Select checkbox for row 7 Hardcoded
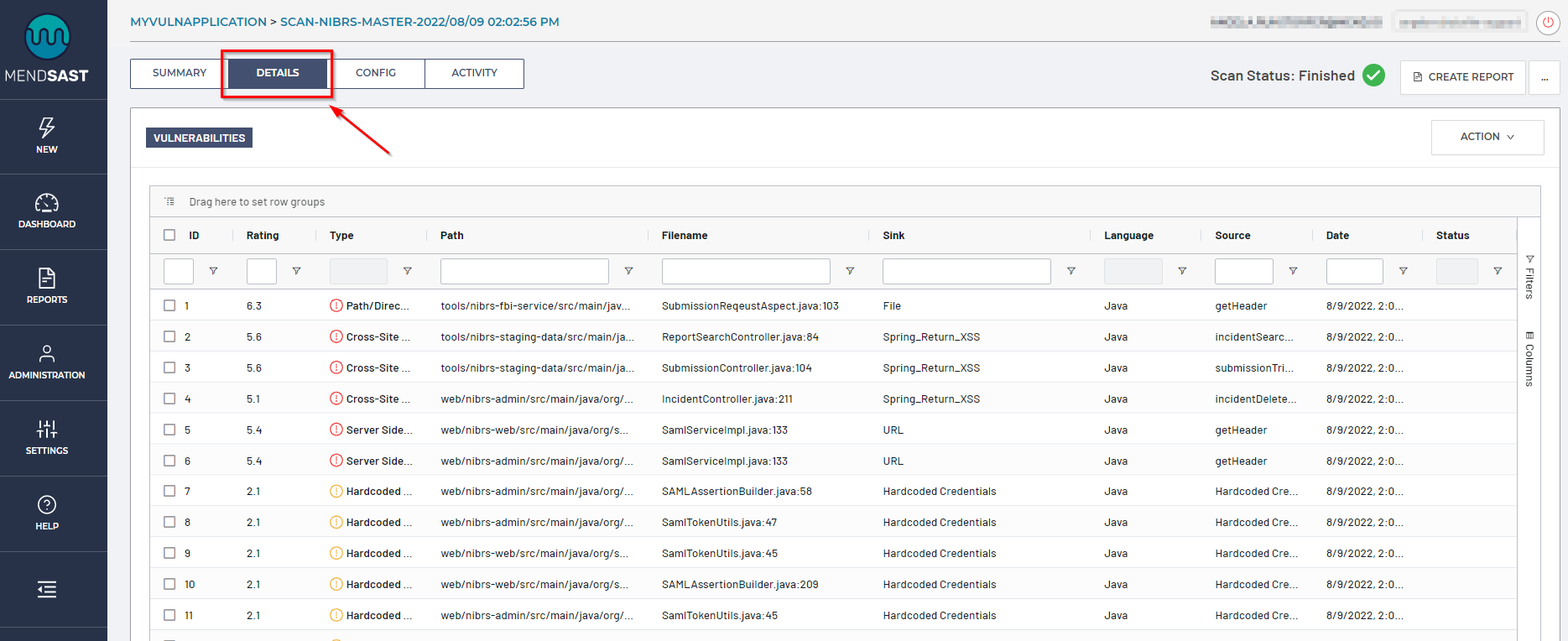Screen dimensions: 1568x641 click(x=169, y=491)
